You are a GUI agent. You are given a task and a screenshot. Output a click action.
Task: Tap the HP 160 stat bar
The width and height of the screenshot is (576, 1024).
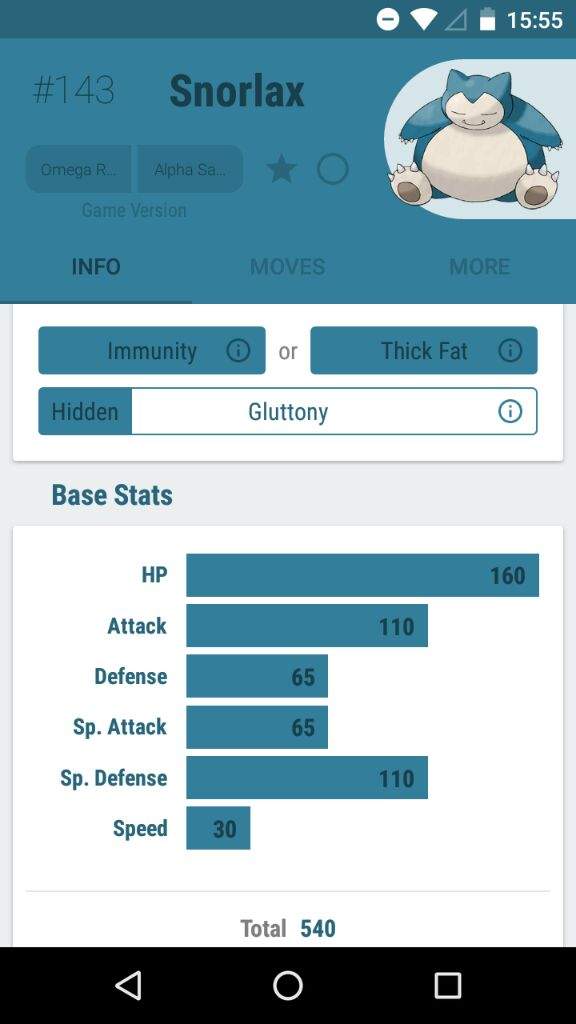362,575
